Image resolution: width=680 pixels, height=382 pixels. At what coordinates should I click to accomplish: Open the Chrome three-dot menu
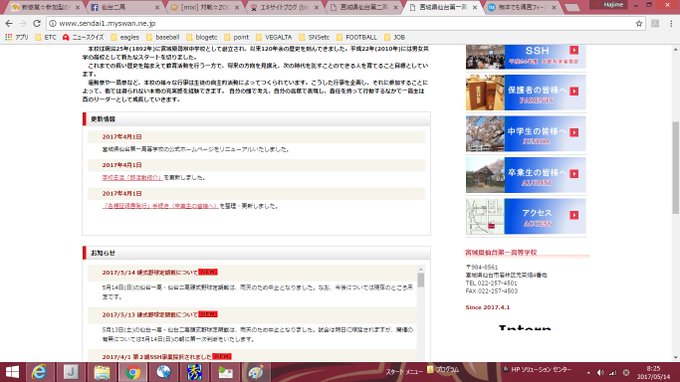671,23
